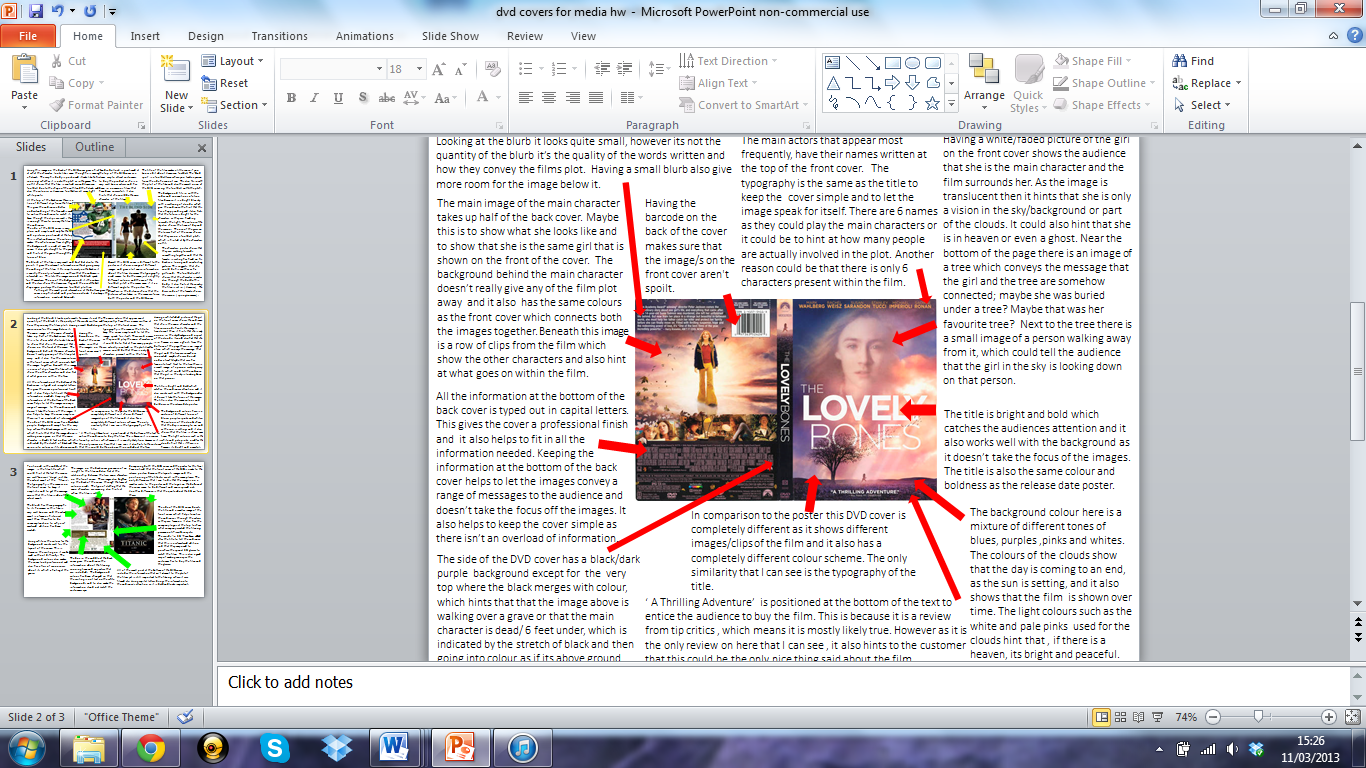Viewport: 1366px width, 768px height.
Task: Select the Isosceles Triangle shape
Action: click(831, 82)
